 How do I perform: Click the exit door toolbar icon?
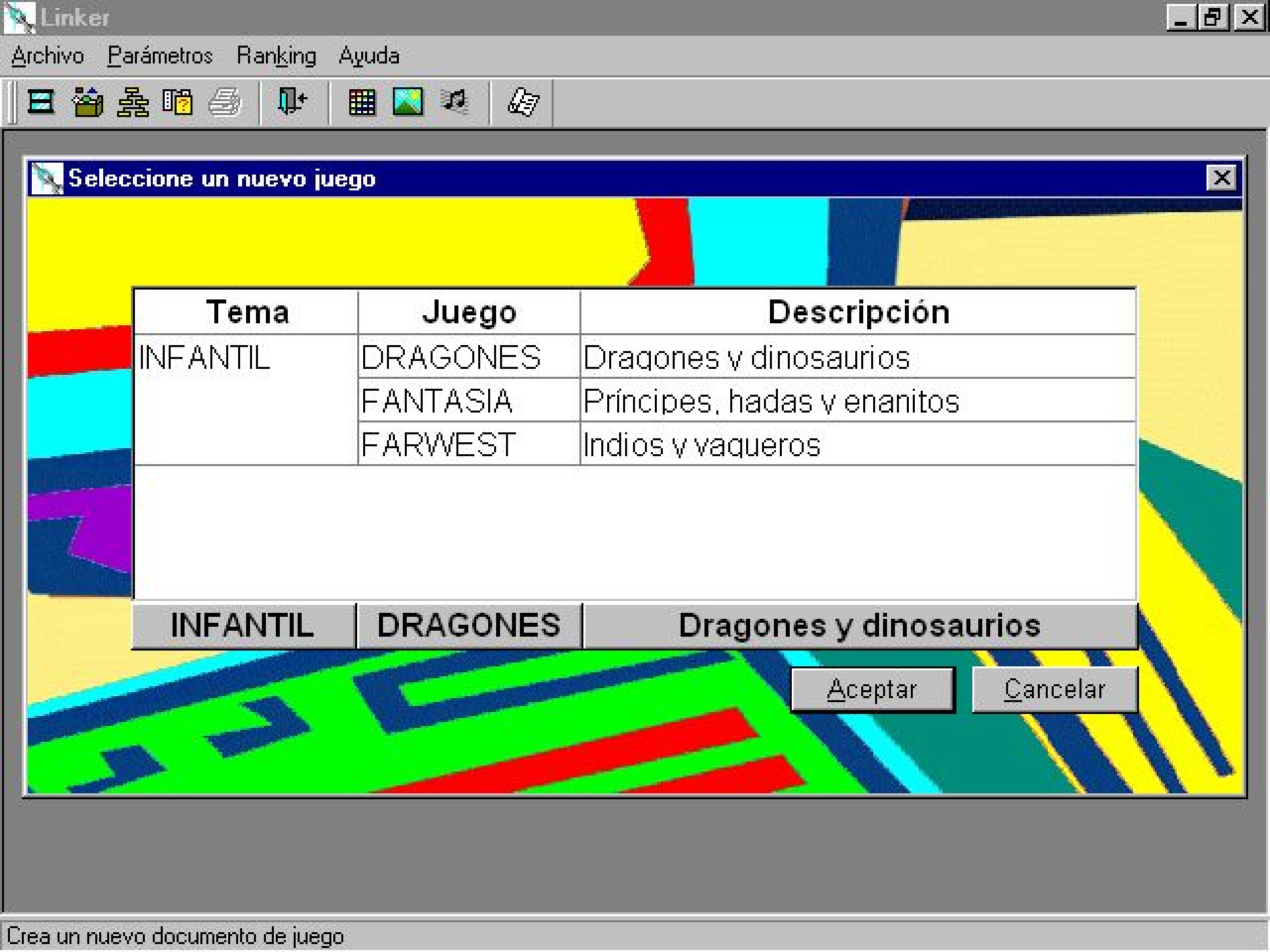pyautogui.click(x=292, y=102)
